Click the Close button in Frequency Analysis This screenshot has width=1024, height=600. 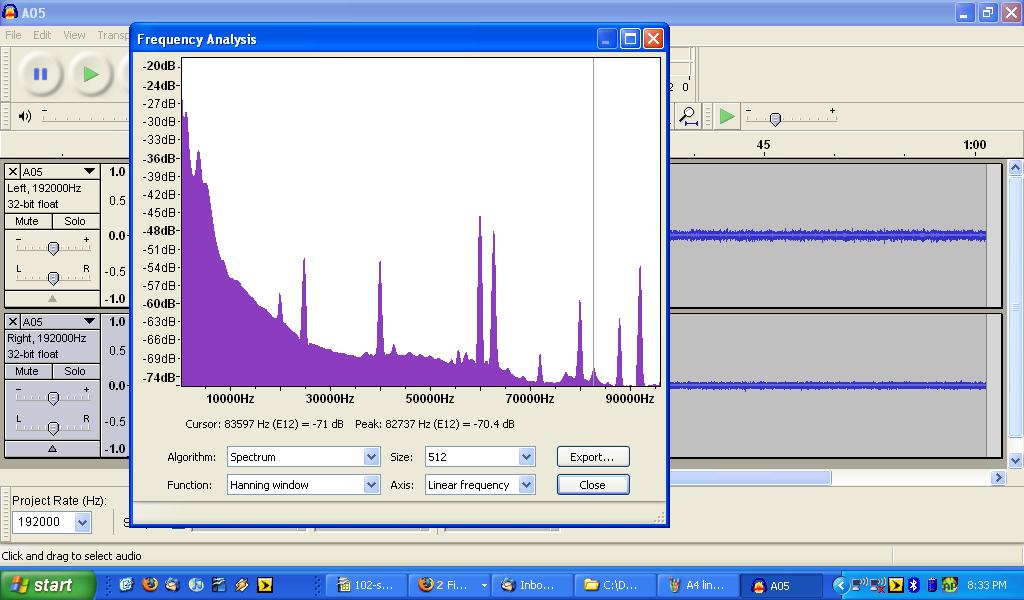[592, 485]
